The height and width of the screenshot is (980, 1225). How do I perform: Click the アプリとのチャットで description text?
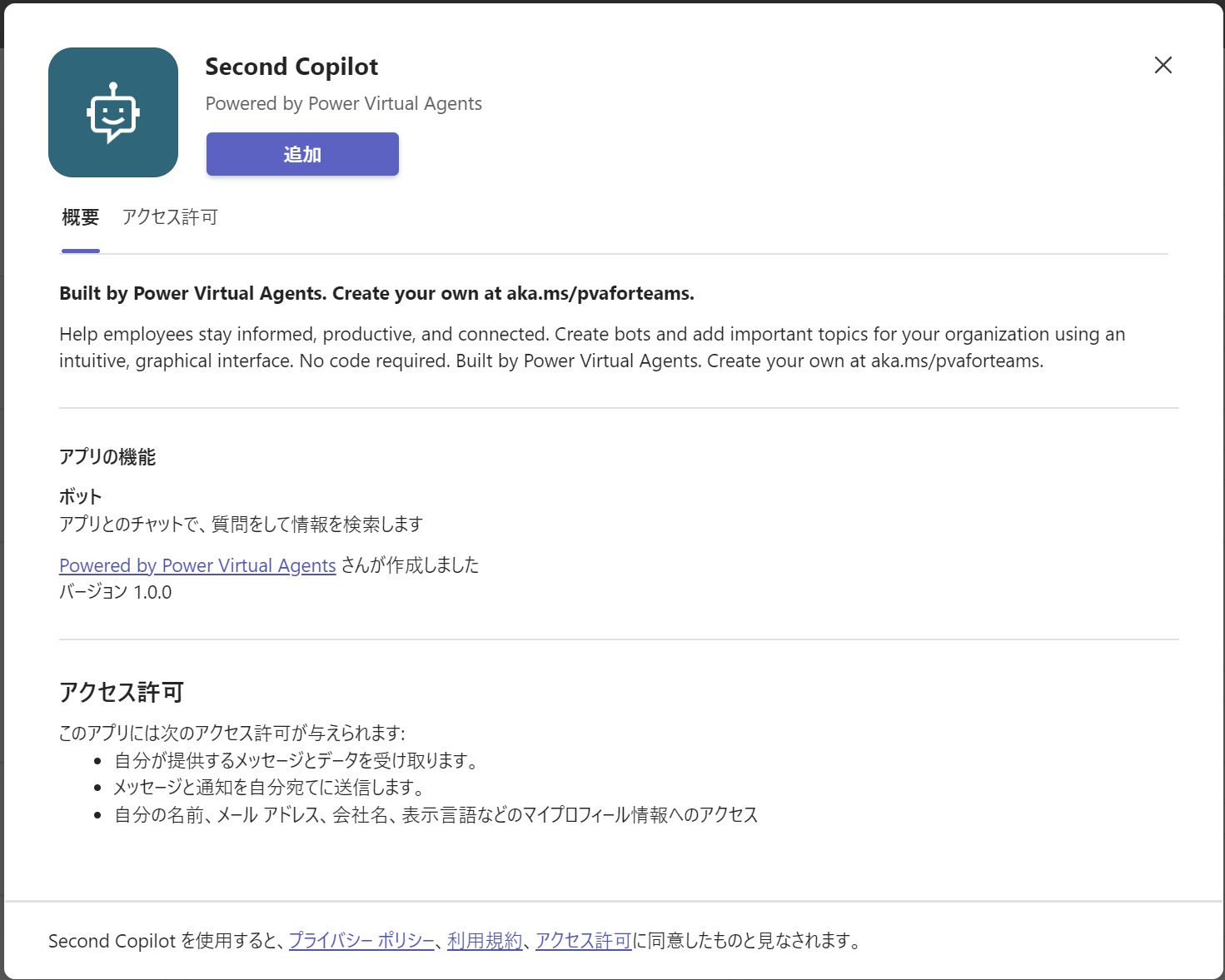(x=242, y=524)
